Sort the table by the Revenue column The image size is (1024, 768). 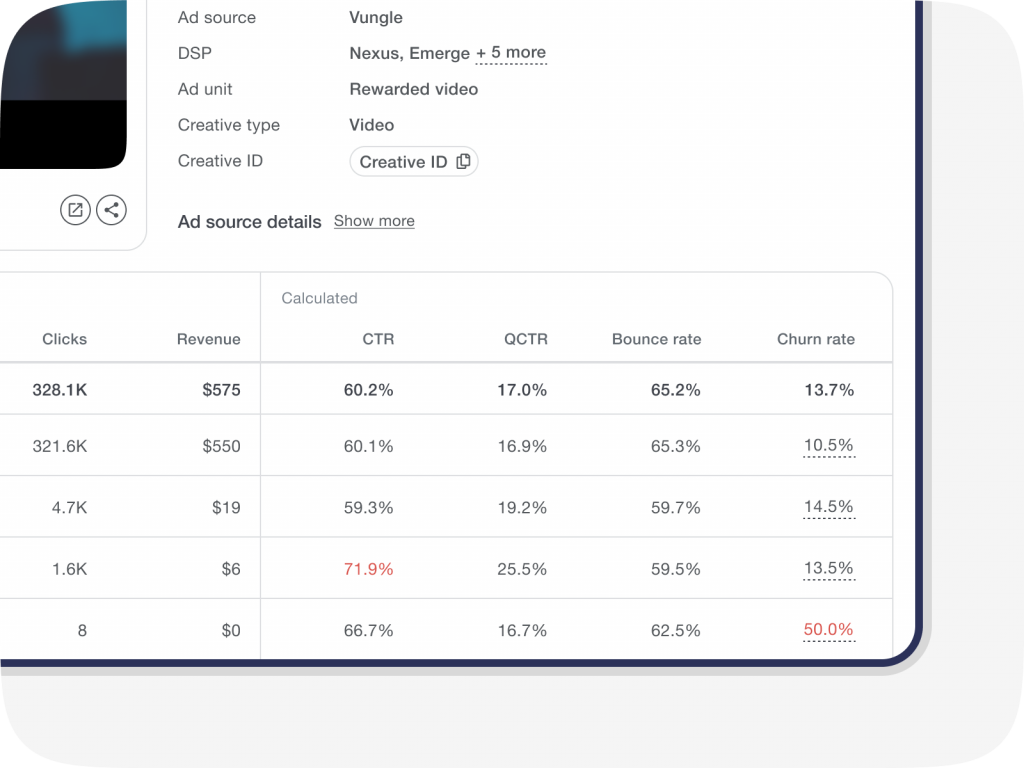click(x=209, y=339)
